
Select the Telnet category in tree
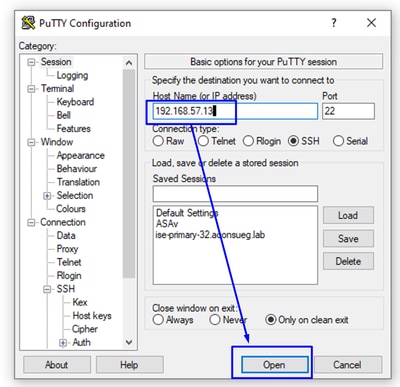pyautogui.click(x=69, y=262)
